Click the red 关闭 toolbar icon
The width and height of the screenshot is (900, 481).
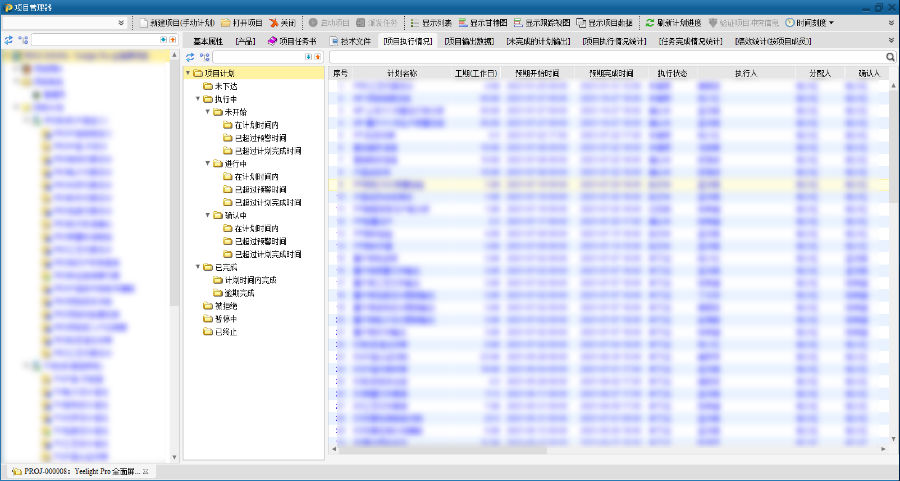[x=274, y=23]
